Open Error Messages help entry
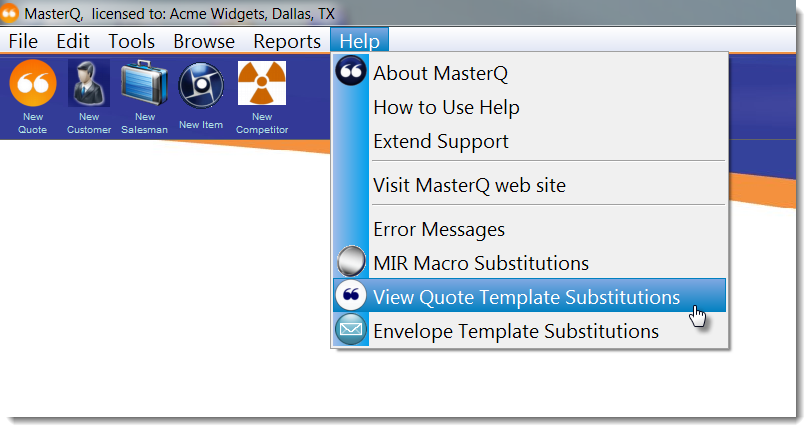This screenshot has width=811, height=432. coord(439,229)
